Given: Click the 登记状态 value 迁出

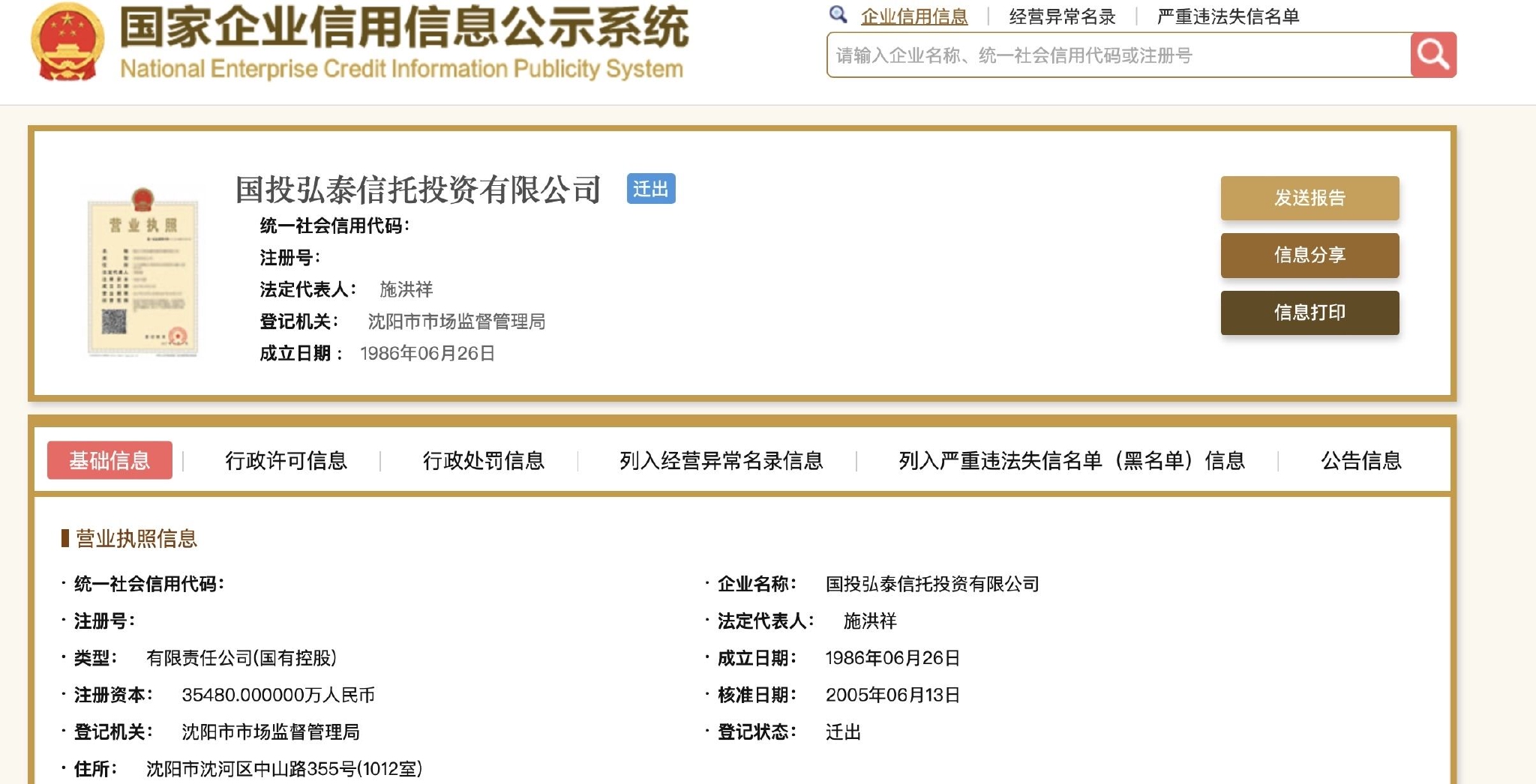Looking at the screenshot, I should click(x=843, y=732).
